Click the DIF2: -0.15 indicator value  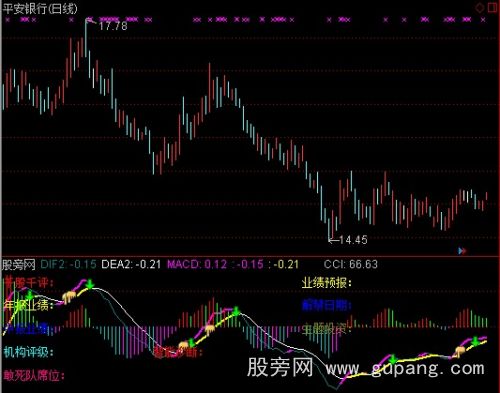tap(68, 264)
